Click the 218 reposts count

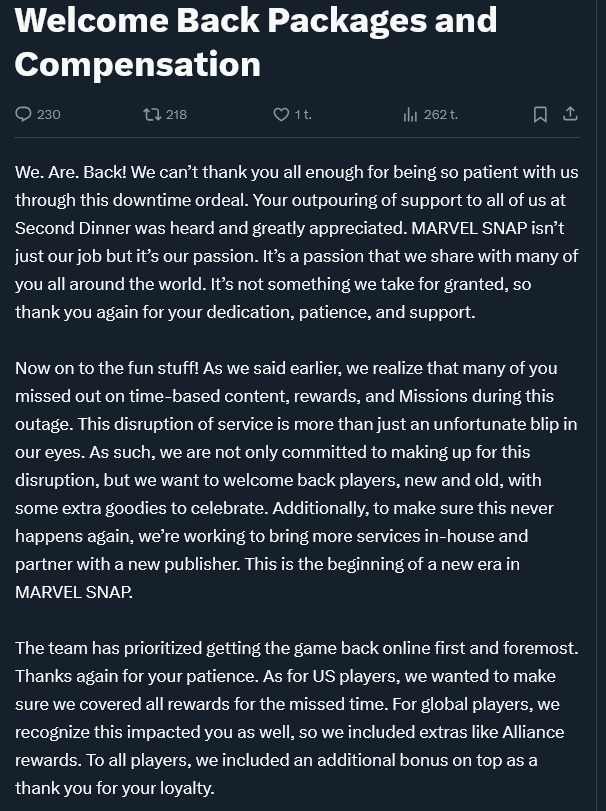[x=176, y=114]
